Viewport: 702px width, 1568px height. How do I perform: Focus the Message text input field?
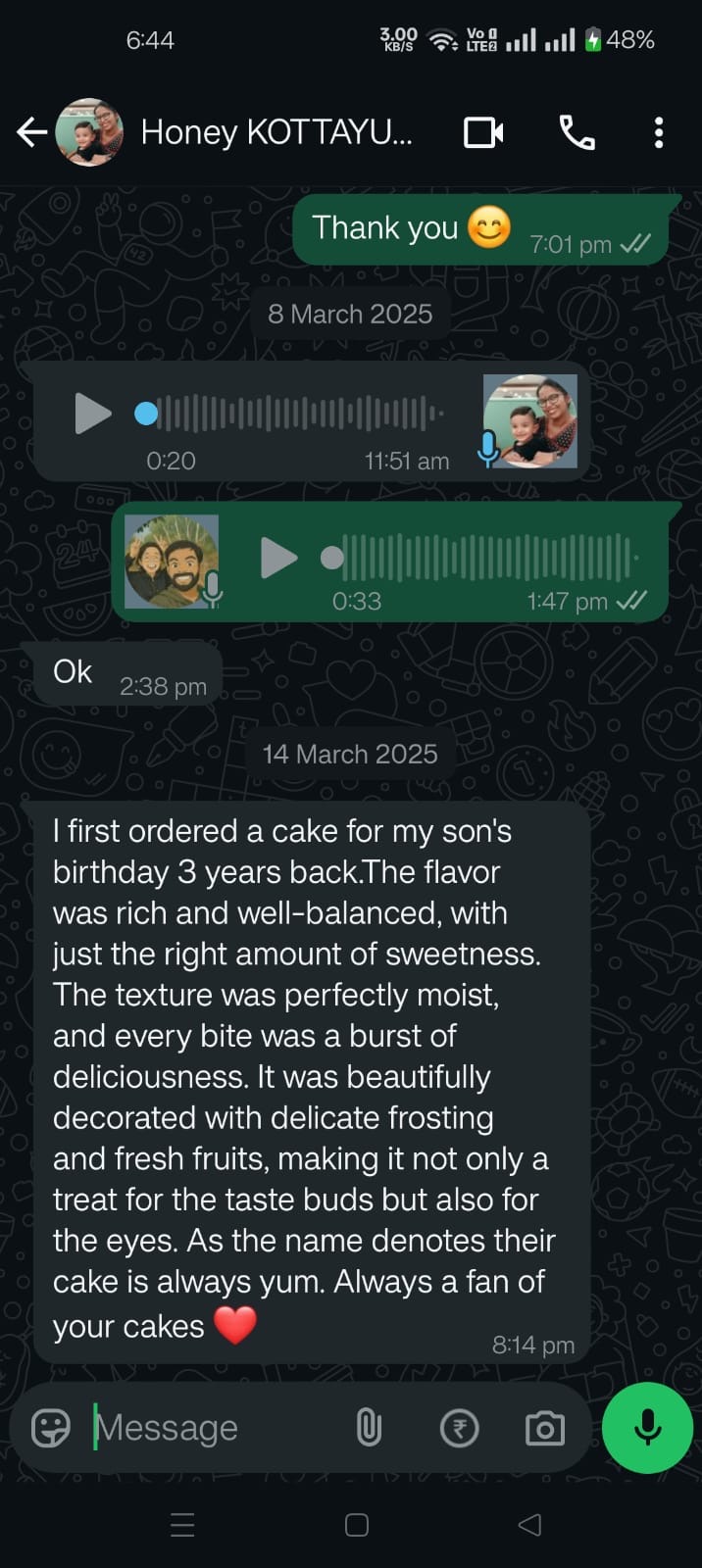tap(216, 1428)
